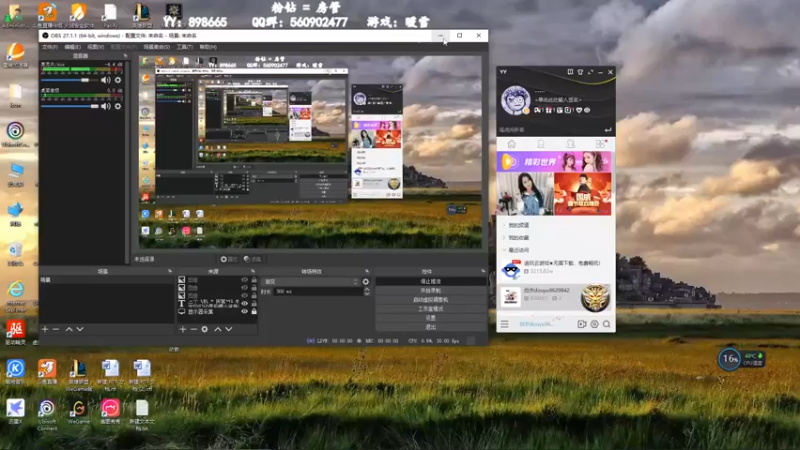Undock the Sources panel via corner icon
Screen dimensions: 800x450
pyautogui.click(x=253, y=271)
